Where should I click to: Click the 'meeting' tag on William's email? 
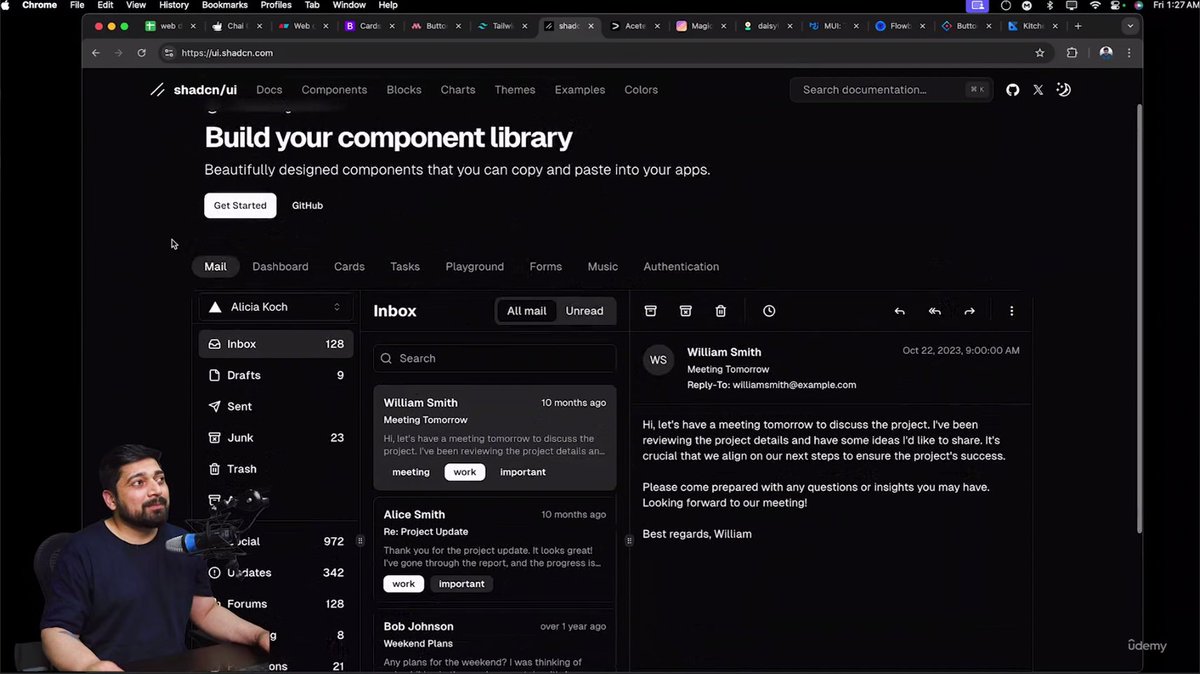pyautogui.click(x=411, y=472)
